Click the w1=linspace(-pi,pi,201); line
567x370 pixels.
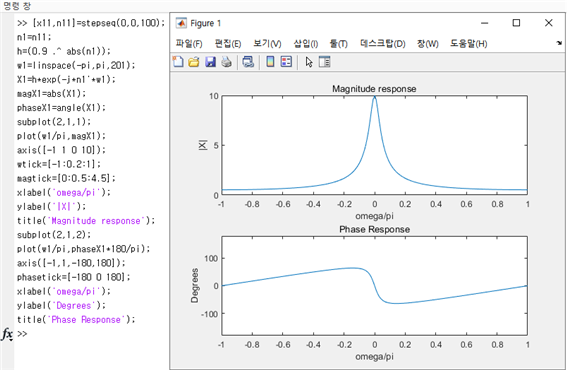coord(76,65)
